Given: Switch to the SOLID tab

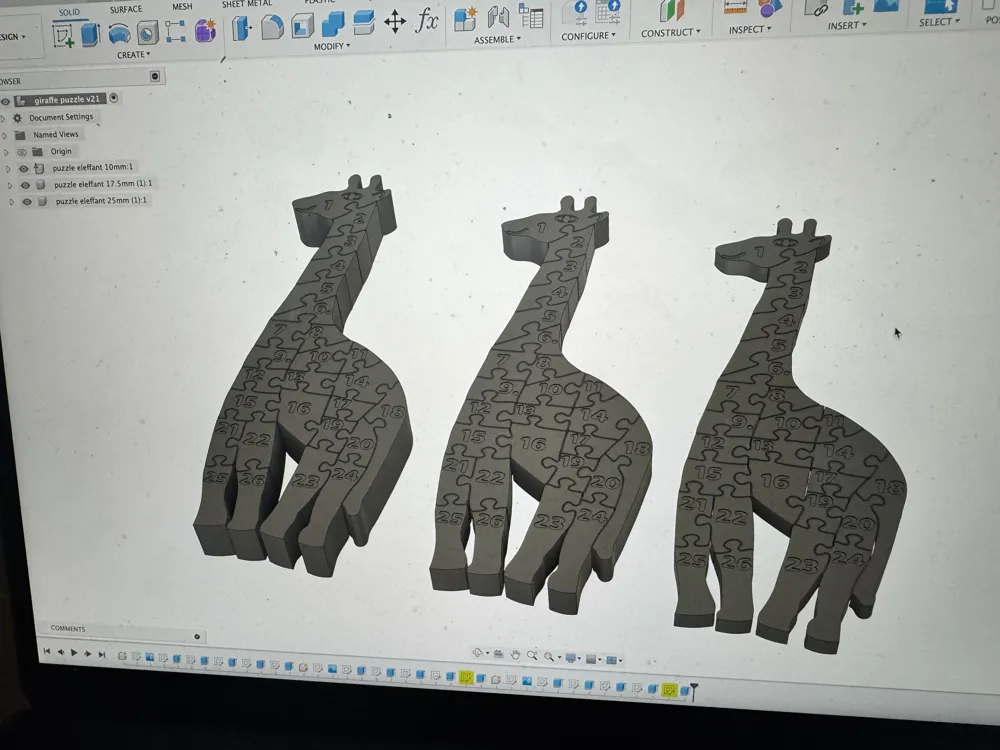Looking at the screenshot, I should pos(70,12).
